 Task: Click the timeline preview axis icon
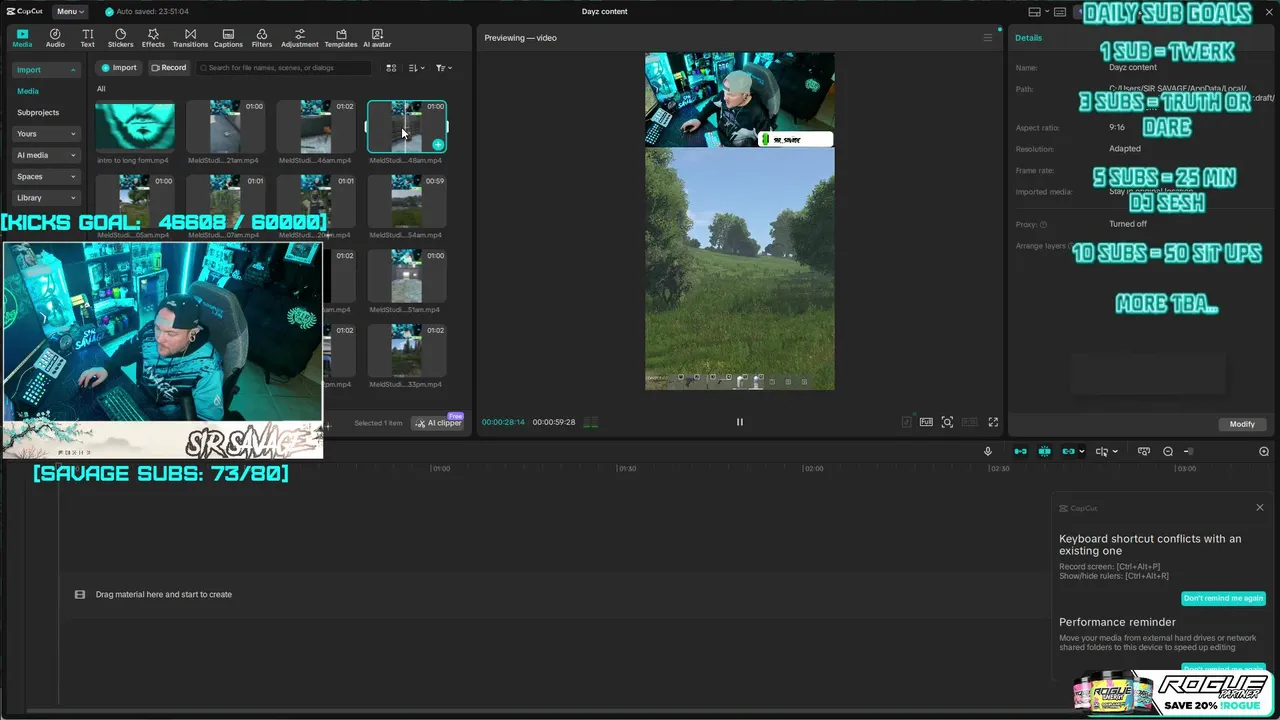[x=1144, y=452]
